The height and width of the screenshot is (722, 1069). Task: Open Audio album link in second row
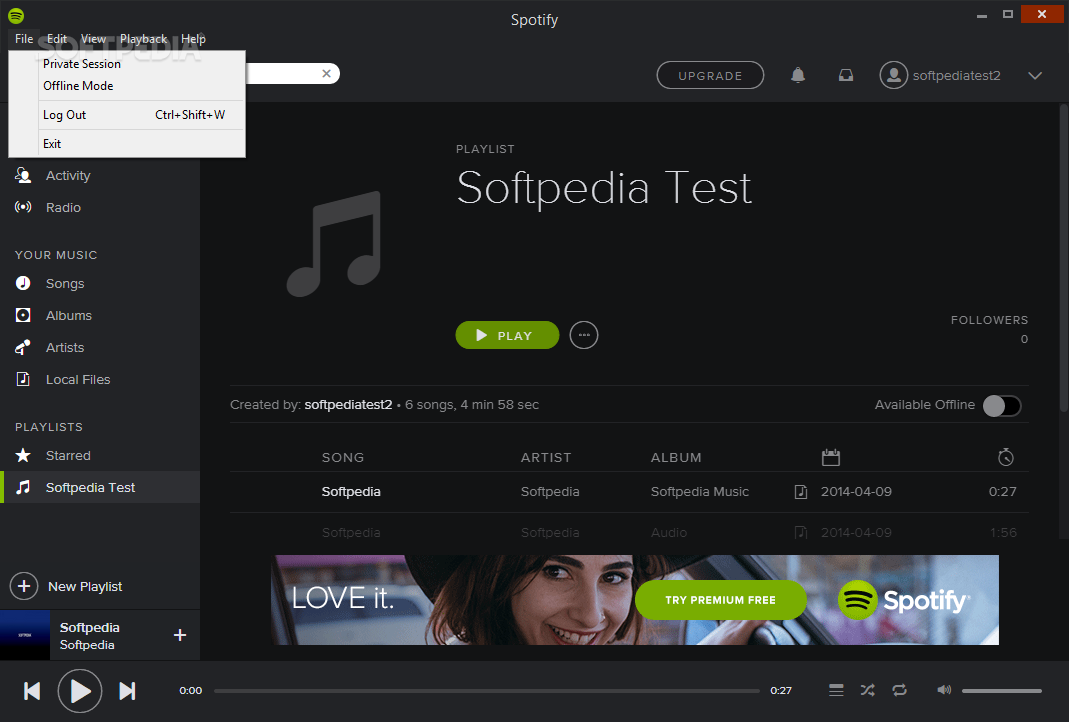[668, 532]
